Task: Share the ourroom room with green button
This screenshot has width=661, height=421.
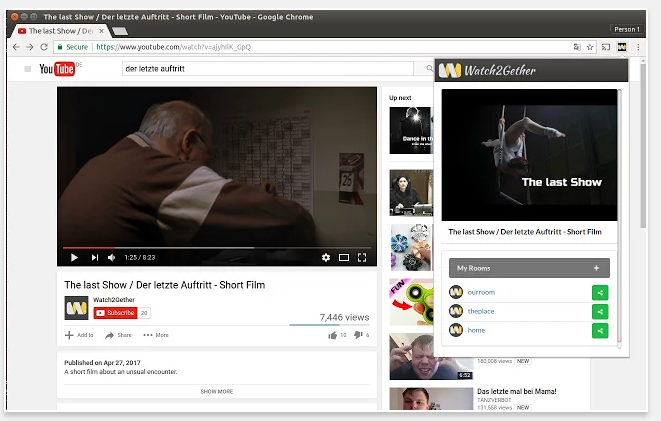Action: (599, 292)
